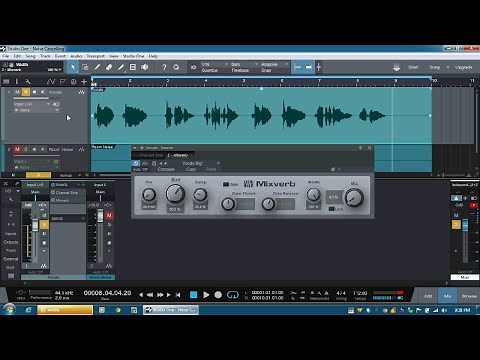
Task: Click the Record transport button
Action: point(218,295)
